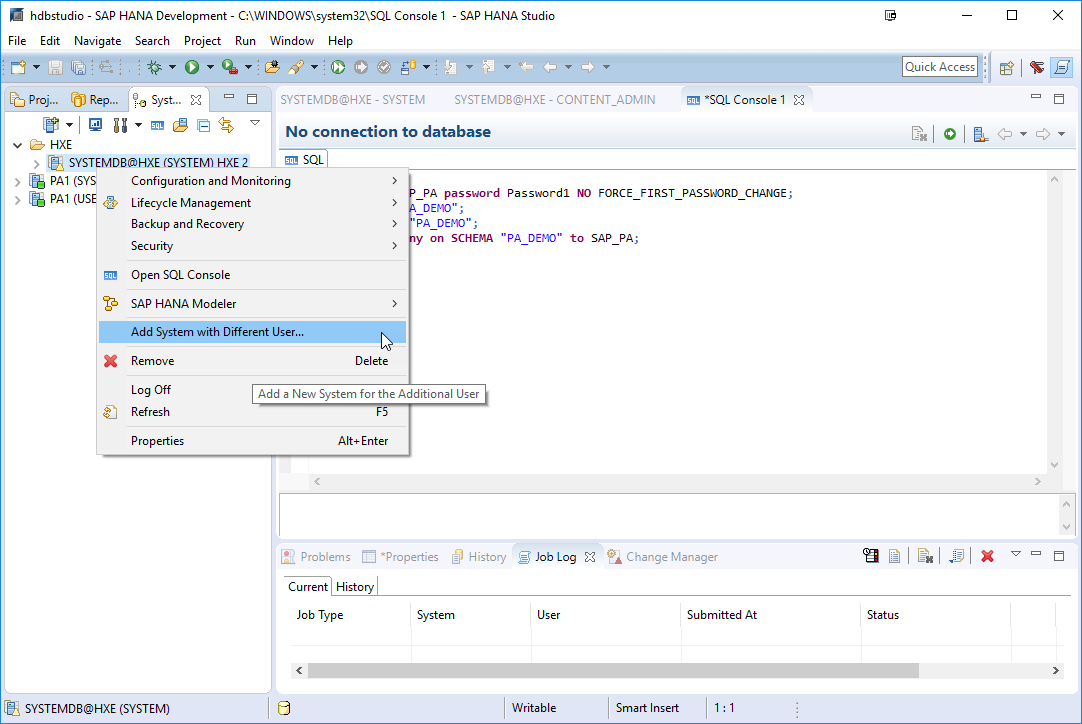The width and height of the screenshot is (1082, 724).
Task: Switch to the Change Manager tab
Action: 663,557
